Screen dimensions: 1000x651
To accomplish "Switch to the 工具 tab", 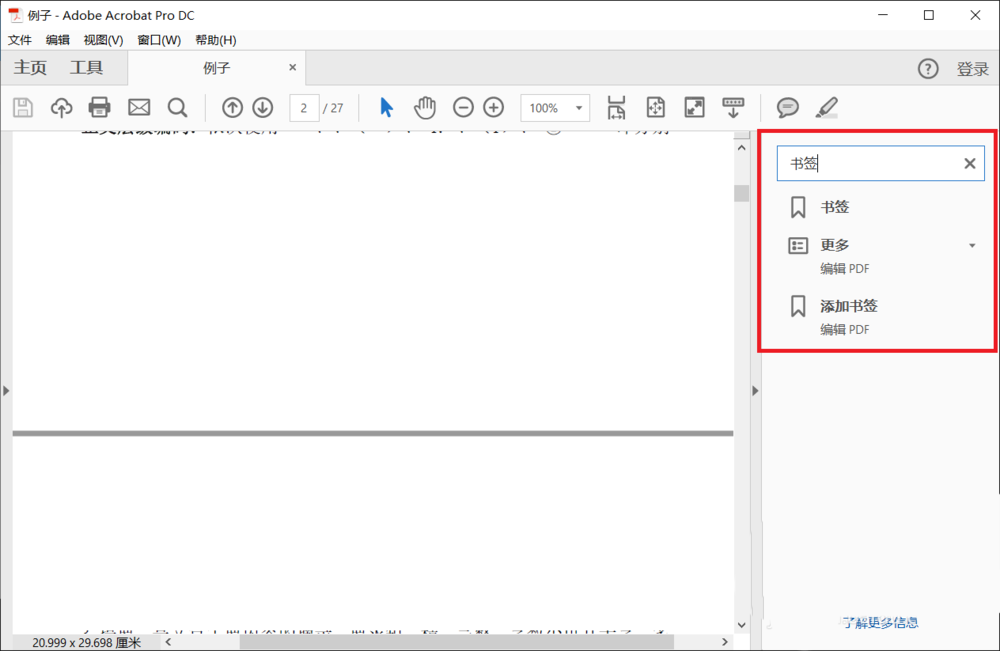I will (x=86, y=68).
